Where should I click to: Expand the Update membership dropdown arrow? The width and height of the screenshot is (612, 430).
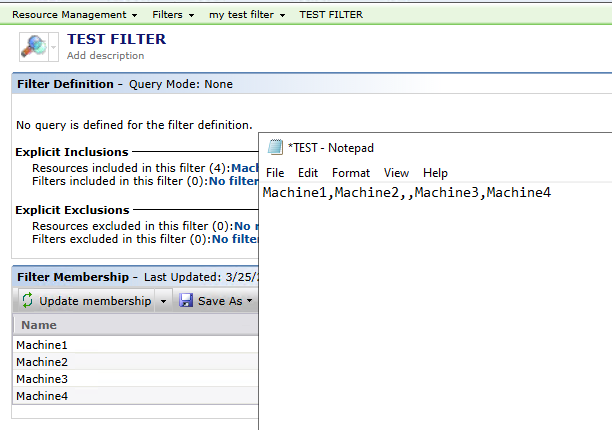163,301
